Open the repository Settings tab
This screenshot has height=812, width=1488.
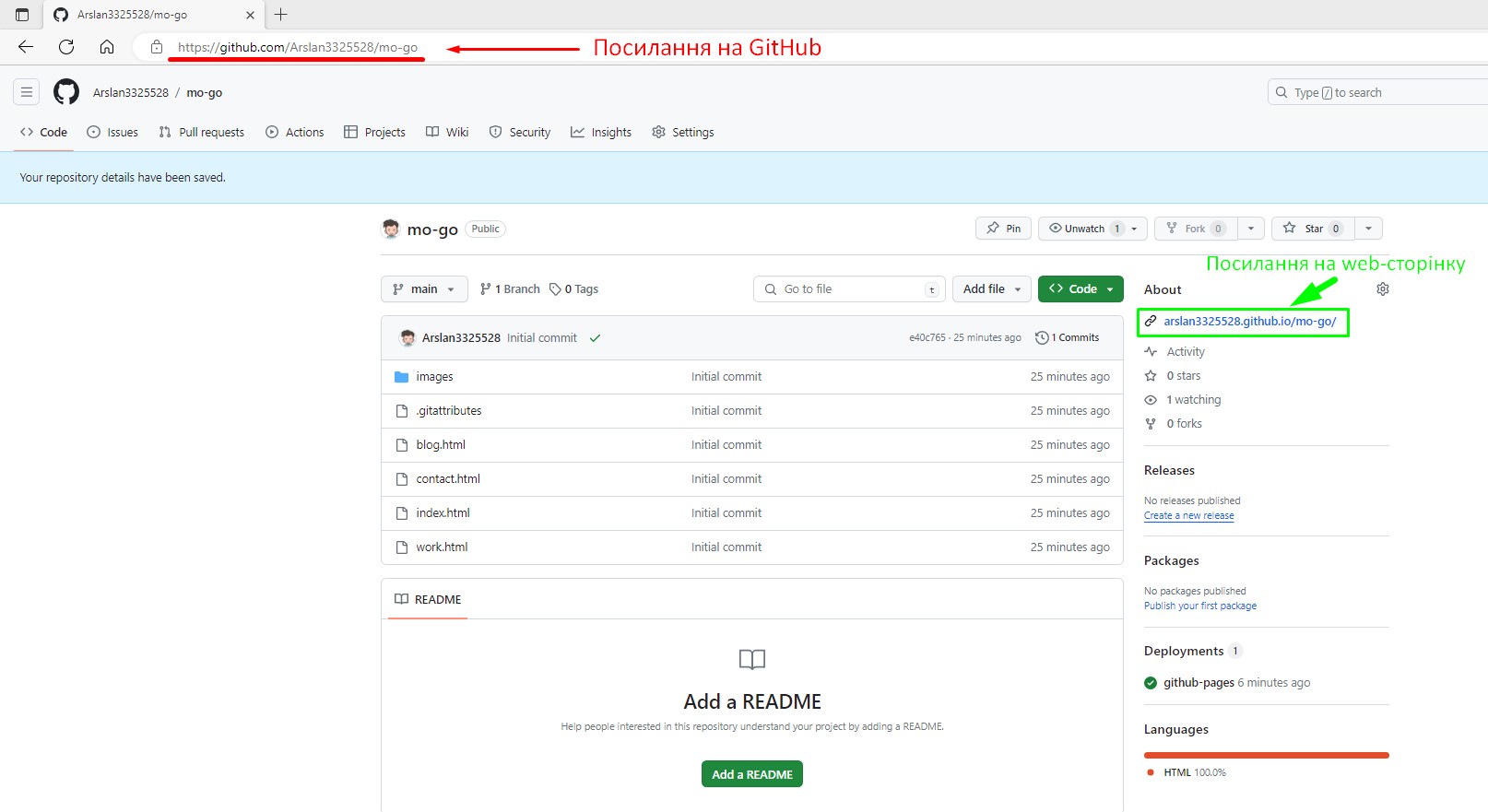[x=683, y=133]
